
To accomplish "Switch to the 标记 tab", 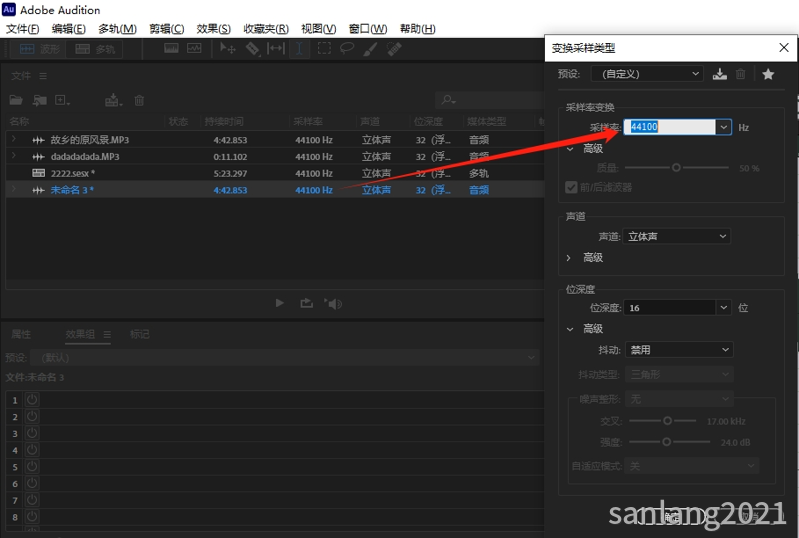I will coord(139,334).
